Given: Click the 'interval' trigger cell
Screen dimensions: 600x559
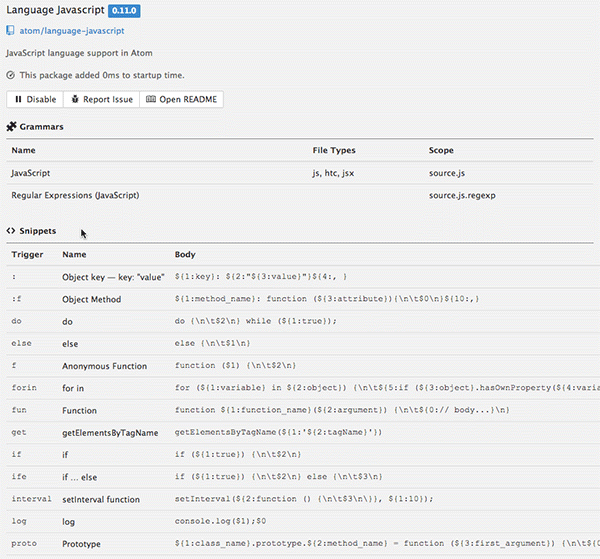Looking at the screenshot, I should 31,499.
